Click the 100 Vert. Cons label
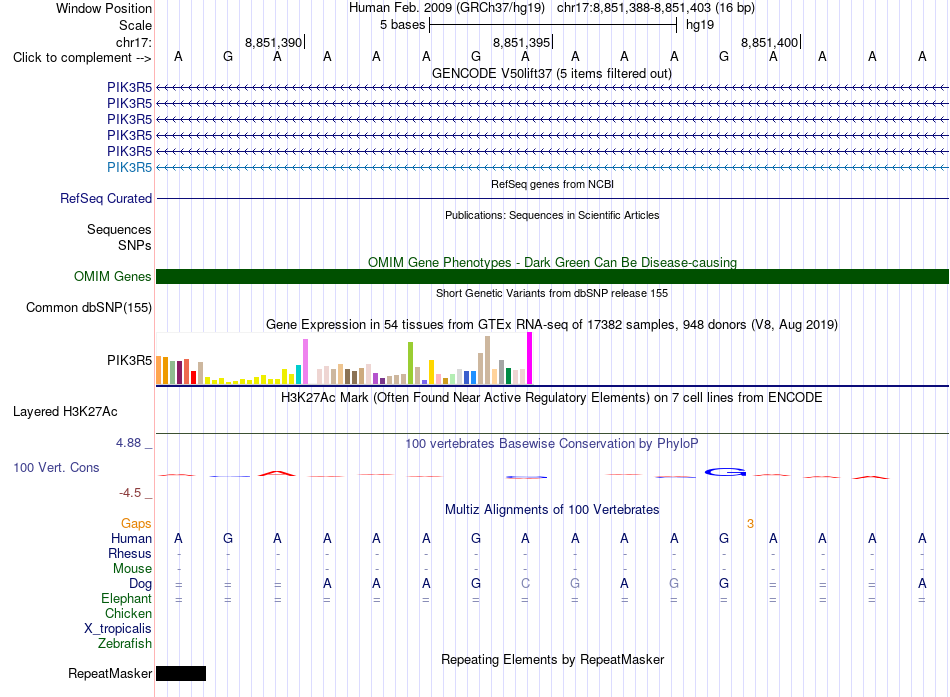 pos(56,467)
